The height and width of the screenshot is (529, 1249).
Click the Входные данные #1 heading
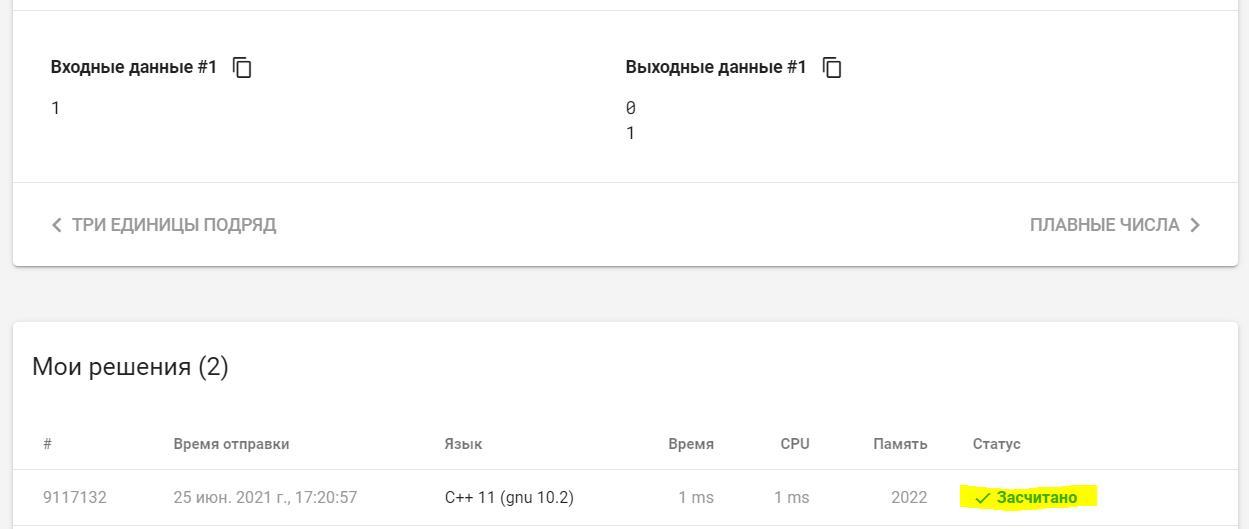pos(133,67)
